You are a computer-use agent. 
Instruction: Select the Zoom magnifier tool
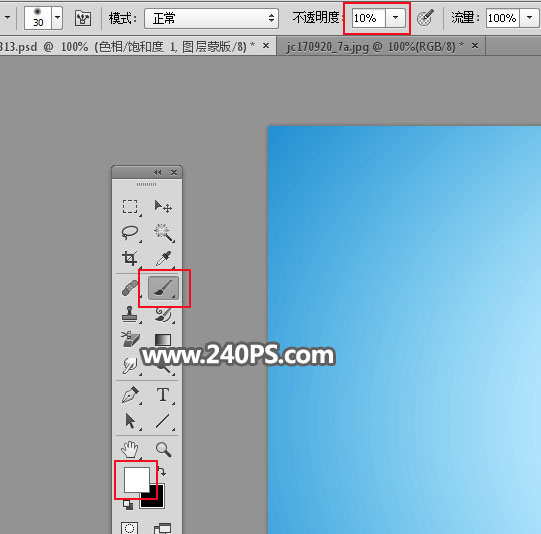pos(163,449)
